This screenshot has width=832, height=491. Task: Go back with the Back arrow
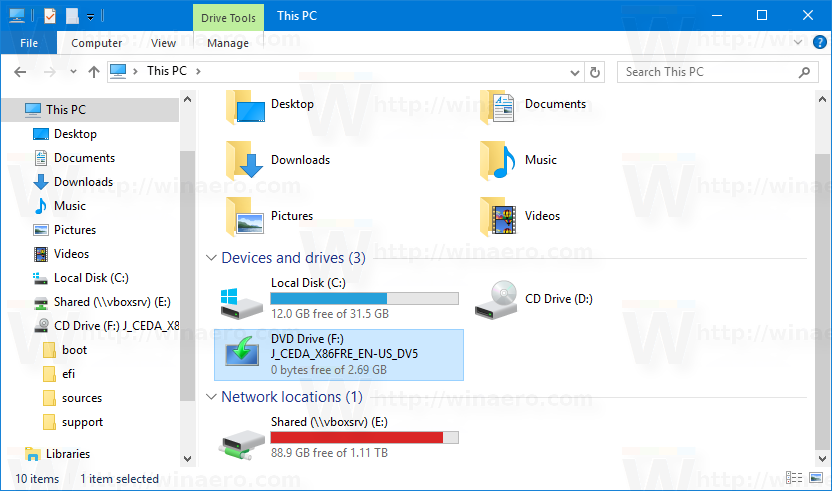pos(20,72)
